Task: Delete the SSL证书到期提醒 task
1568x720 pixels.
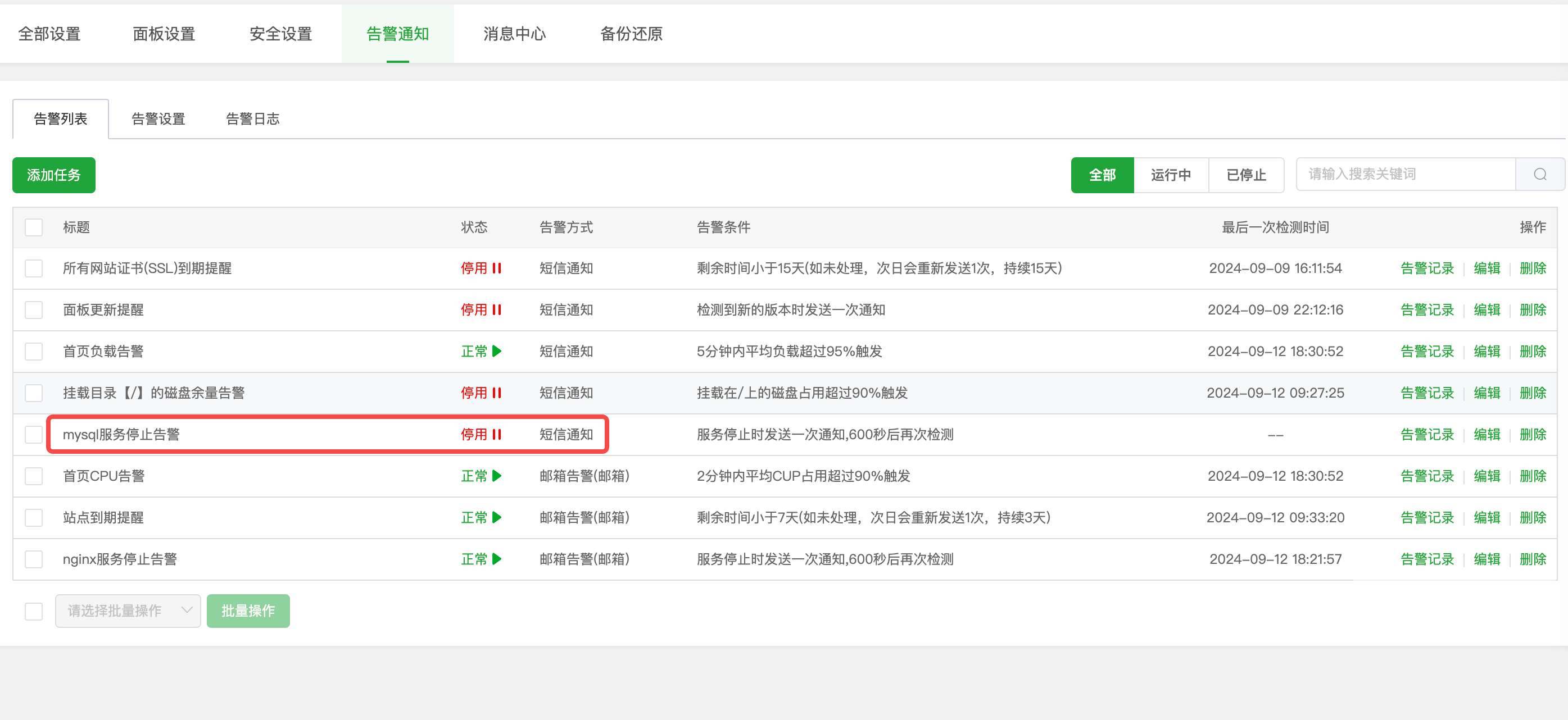Action: click(x=1533, y=268)
